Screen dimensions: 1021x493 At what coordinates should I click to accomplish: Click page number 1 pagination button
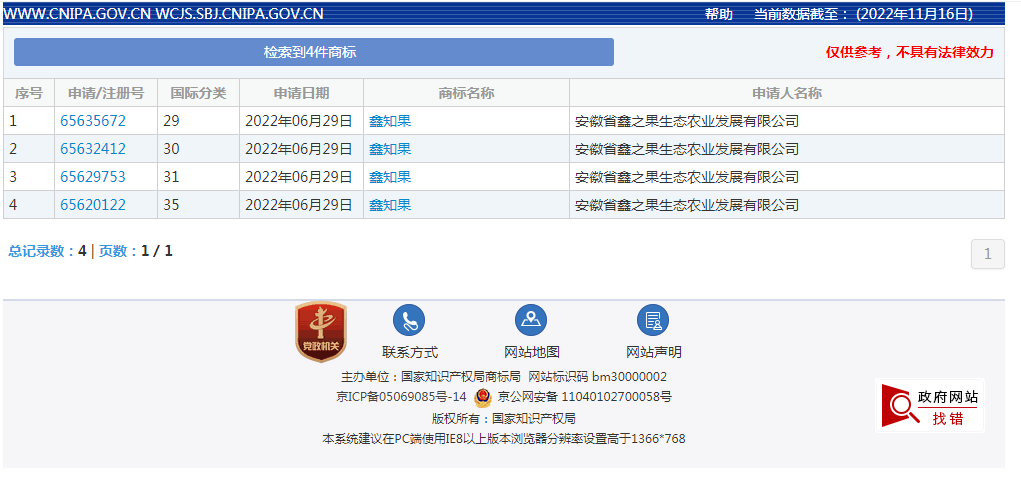[988, 254]
